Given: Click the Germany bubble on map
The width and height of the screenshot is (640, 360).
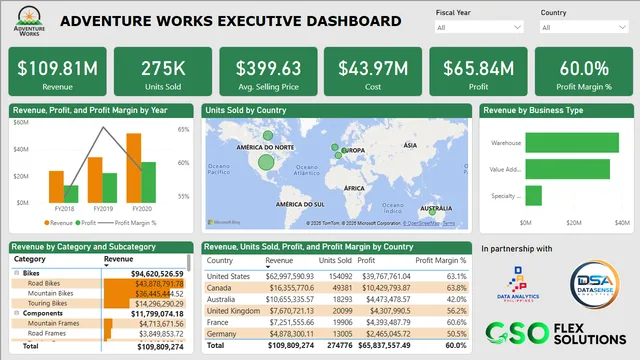Looking at the screenshot, I should (344, 151).
